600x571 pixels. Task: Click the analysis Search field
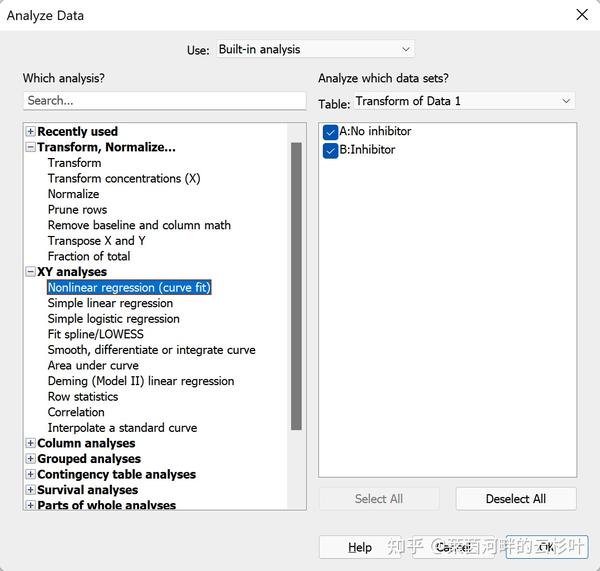165,101
